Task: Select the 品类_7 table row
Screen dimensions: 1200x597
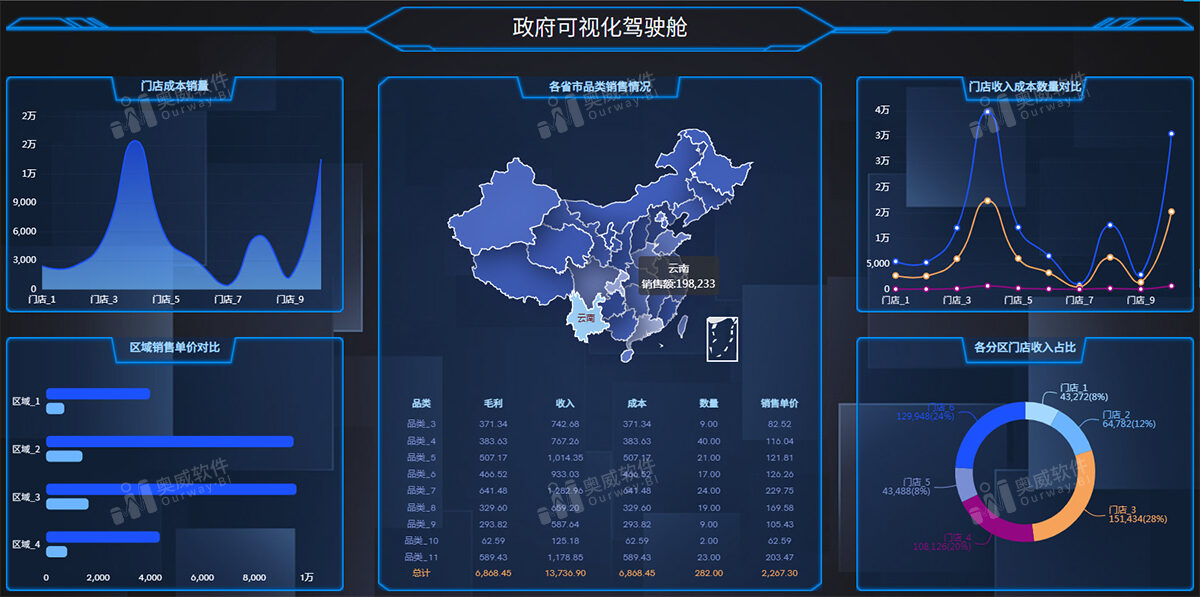Action: (600, 490)
